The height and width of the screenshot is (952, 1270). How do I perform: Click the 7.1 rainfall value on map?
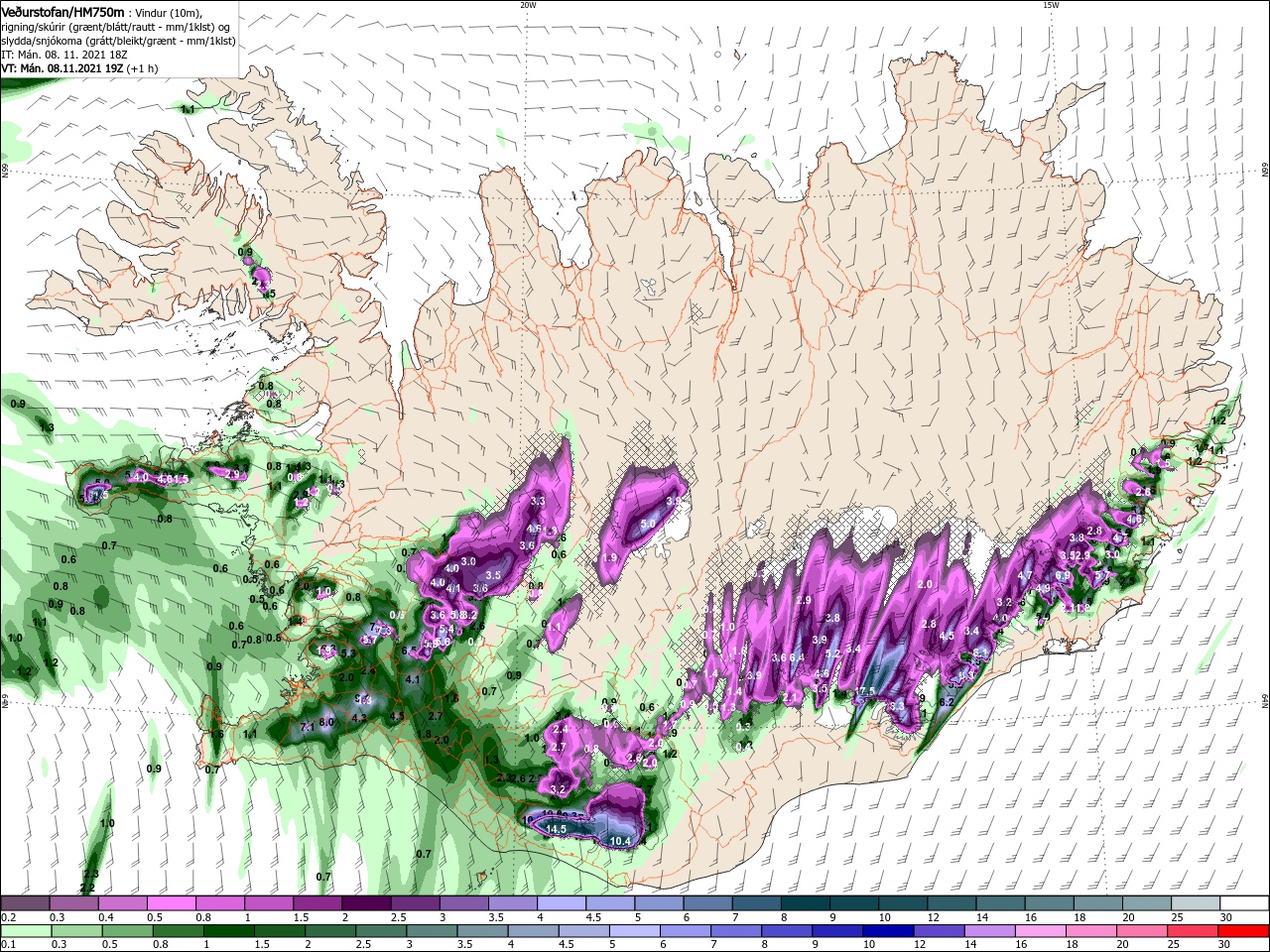click(307, 727)
